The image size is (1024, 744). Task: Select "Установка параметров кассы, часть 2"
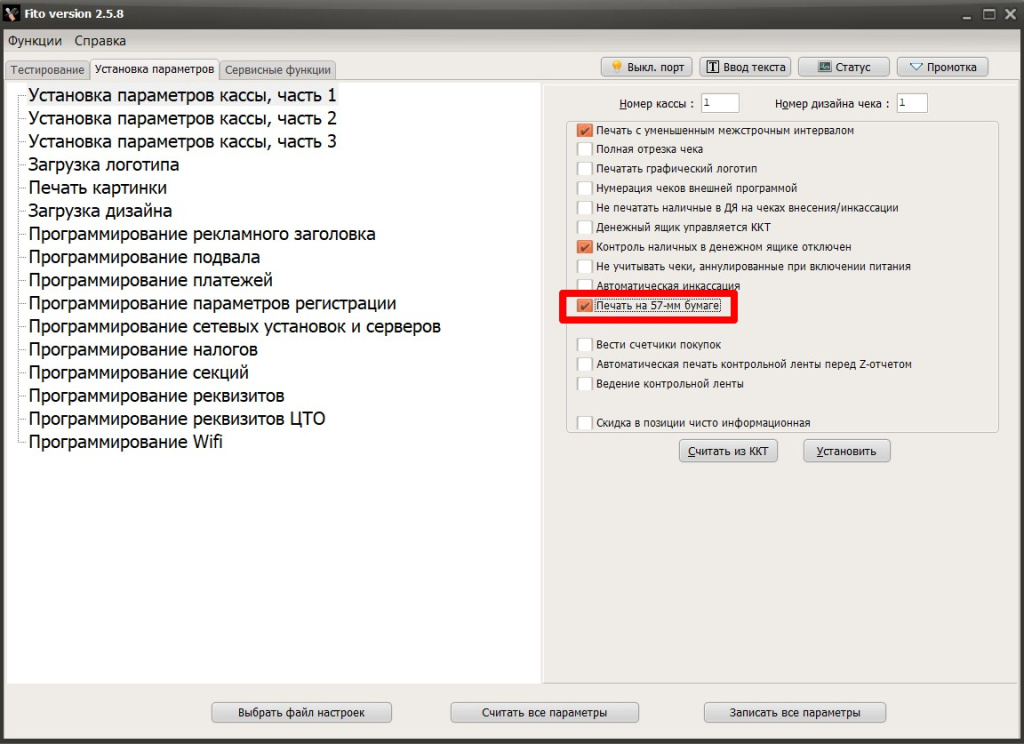coord(182,119)
